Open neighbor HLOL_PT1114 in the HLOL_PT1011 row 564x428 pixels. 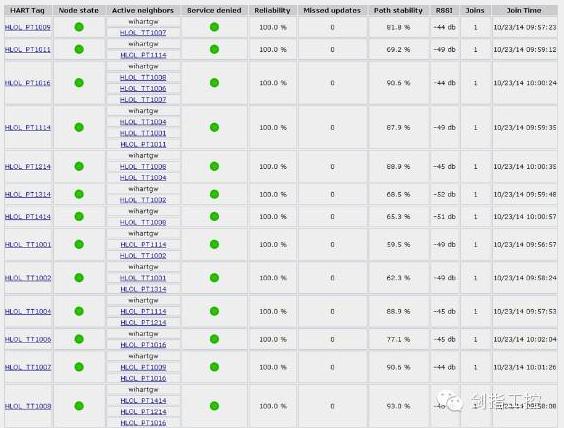point(143,55)
